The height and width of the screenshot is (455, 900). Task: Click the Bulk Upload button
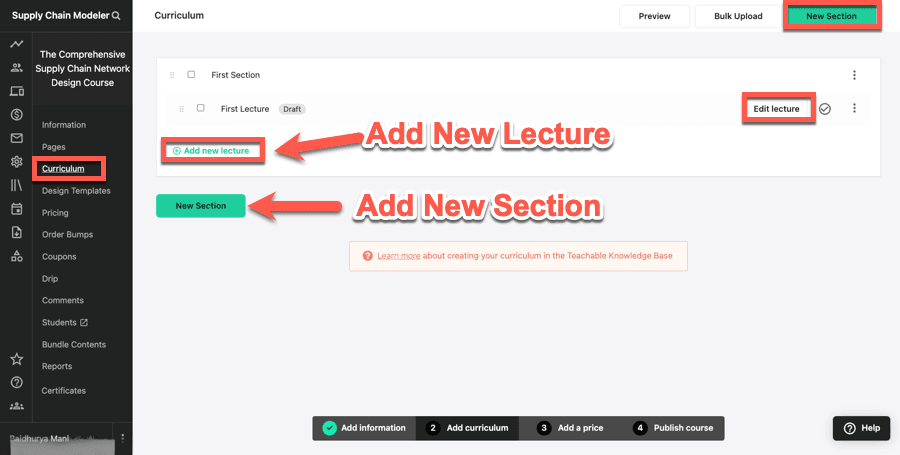tap(738, 16)
